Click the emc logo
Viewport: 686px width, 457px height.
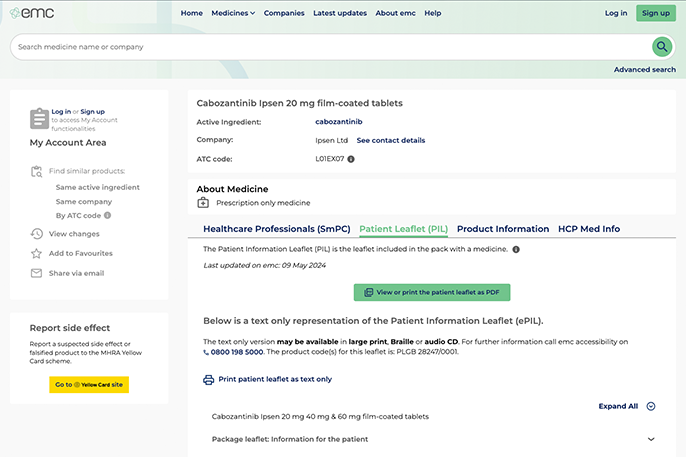coord(32,13)
